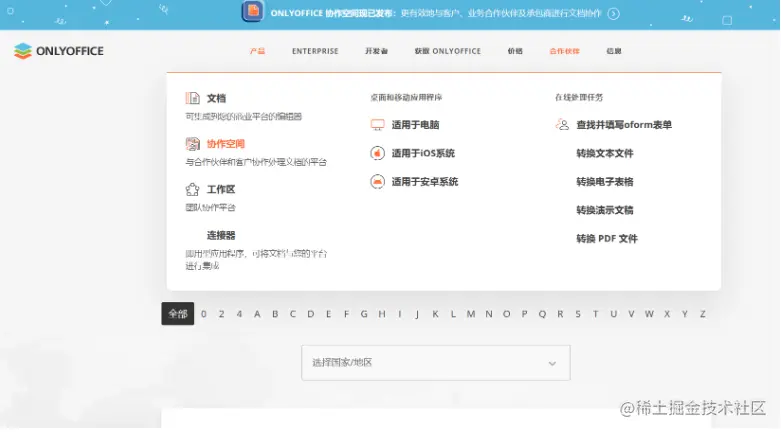This screenshot has width=781, height=432.
Task: Filter by letter D
Action: 311,314
